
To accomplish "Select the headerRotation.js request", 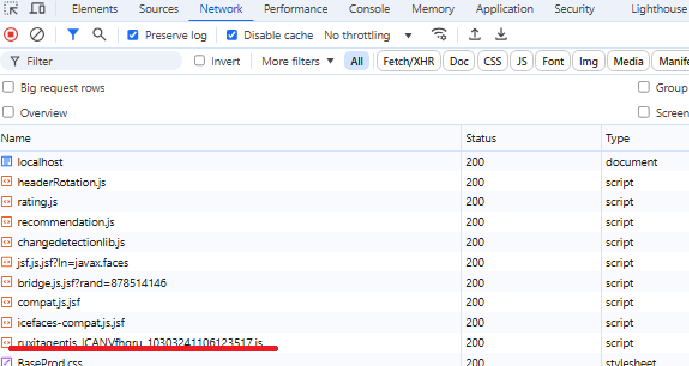I will tap(344, 182).
